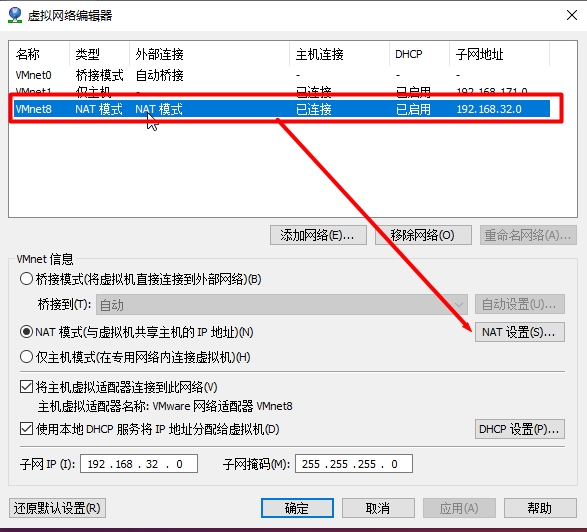
Task: Click the 主机连接 column header
Action: [x=340, y=54]
